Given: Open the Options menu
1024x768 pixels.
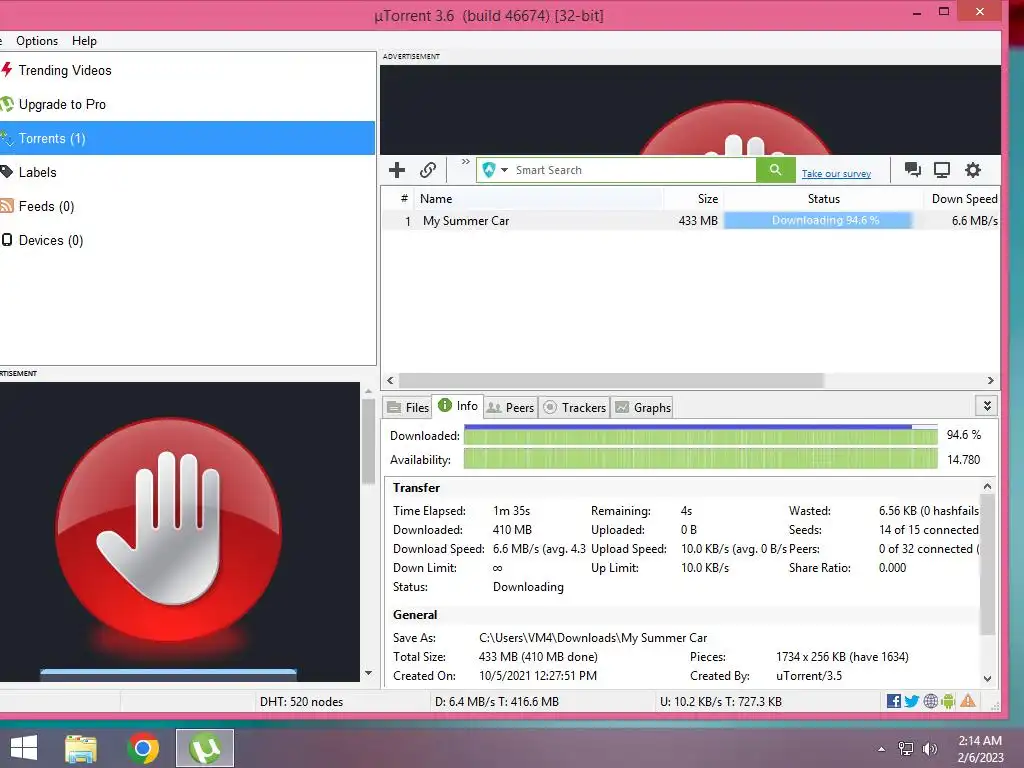Looking at the screenshot, I should pos(37,40).
